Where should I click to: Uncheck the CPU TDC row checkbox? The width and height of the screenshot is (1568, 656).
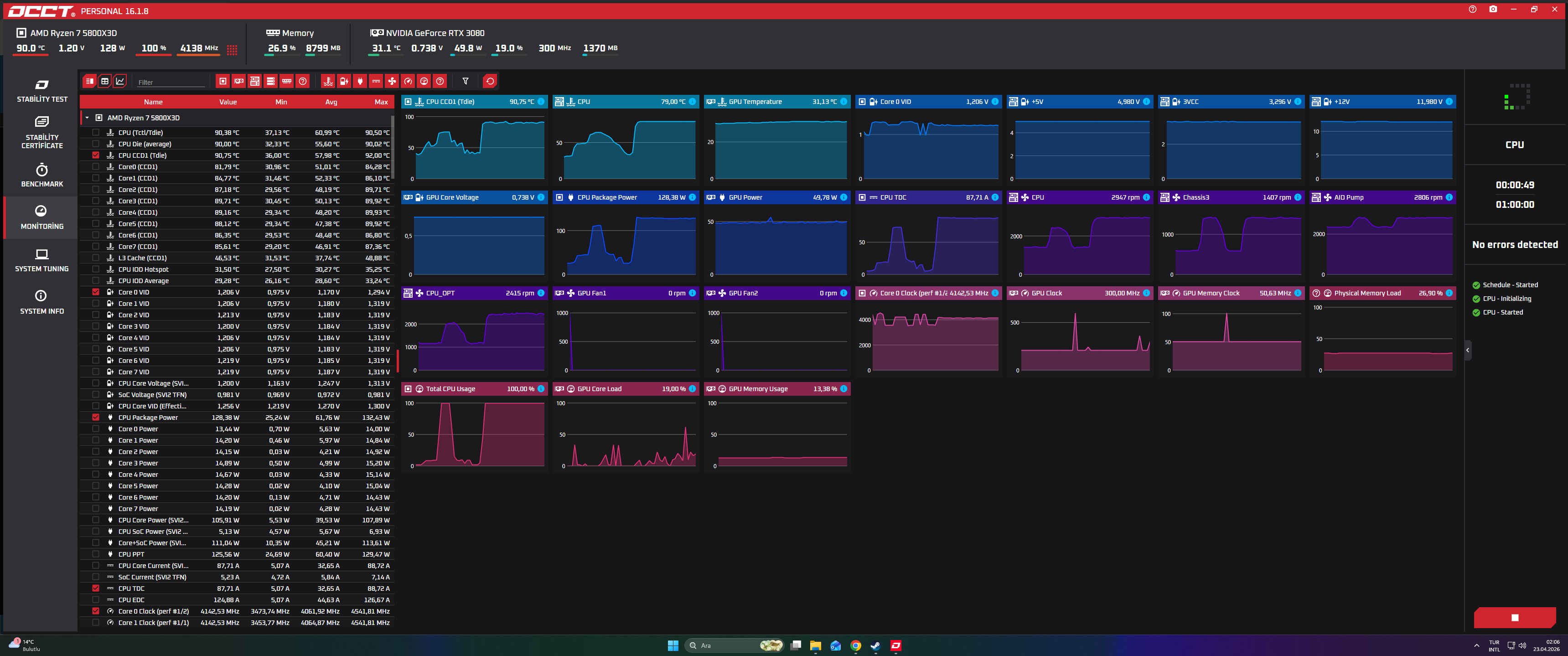coord(96,589)
